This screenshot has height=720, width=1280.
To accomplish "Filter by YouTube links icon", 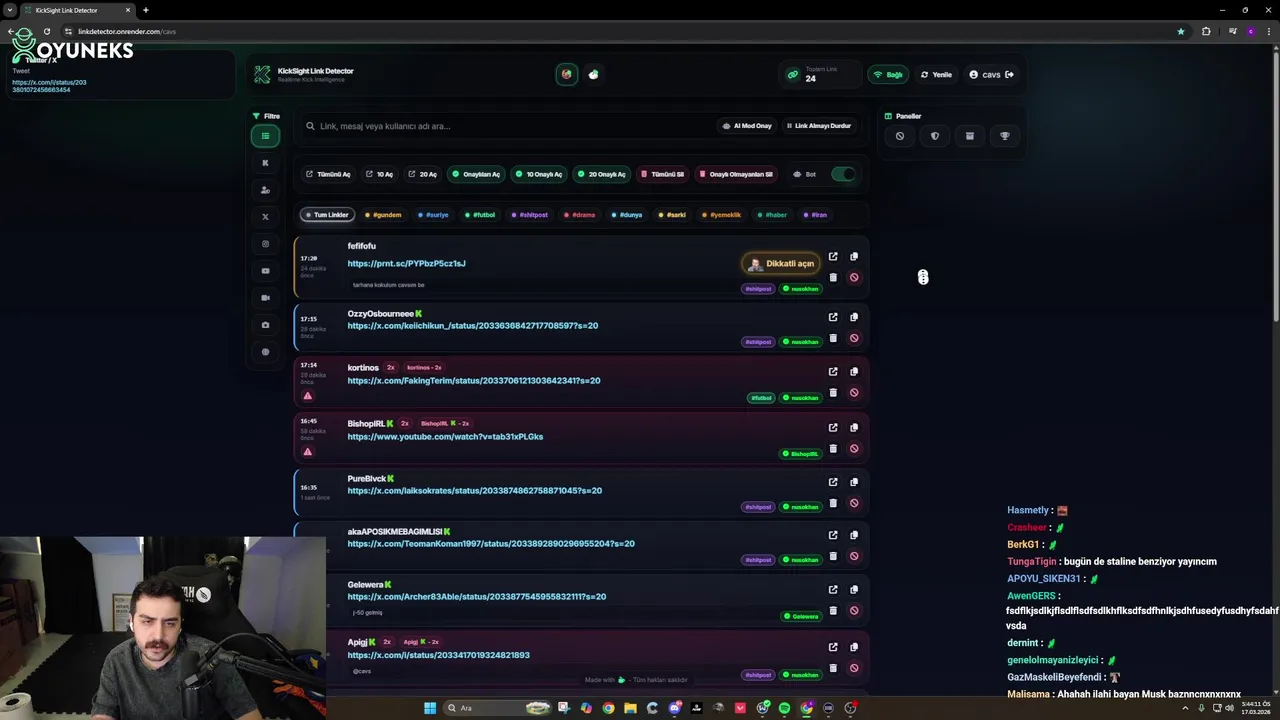I will tap(265, 271).
